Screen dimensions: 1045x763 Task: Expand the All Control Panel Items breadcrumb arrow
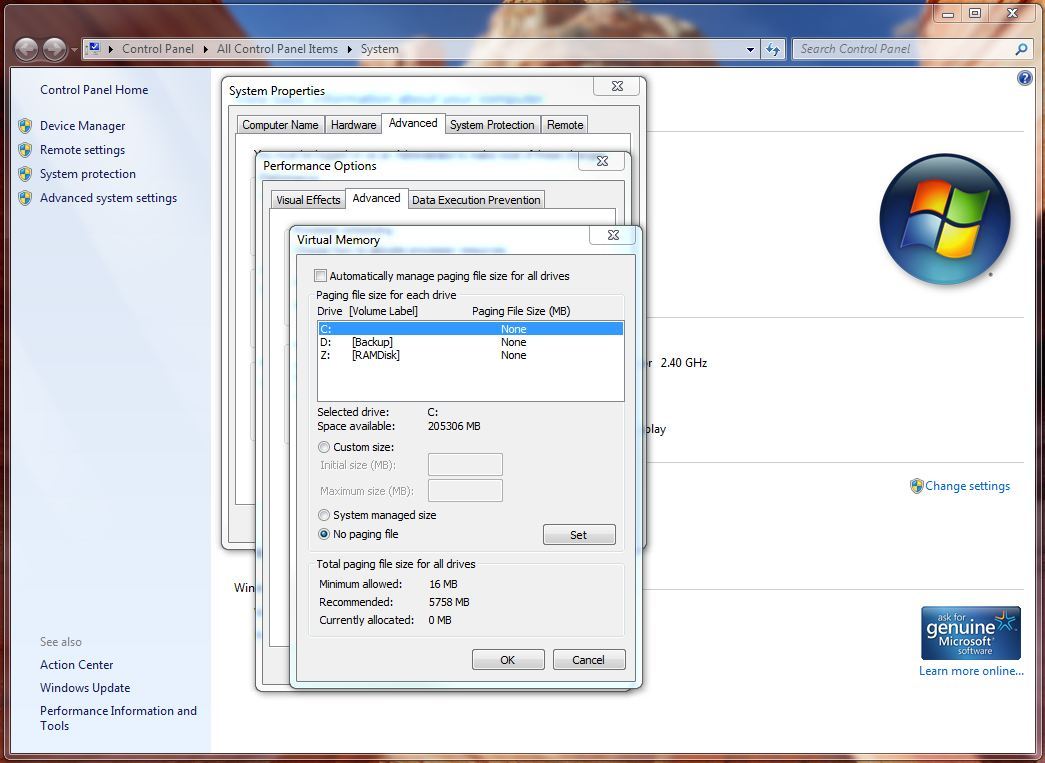click(x=350, y=49)
